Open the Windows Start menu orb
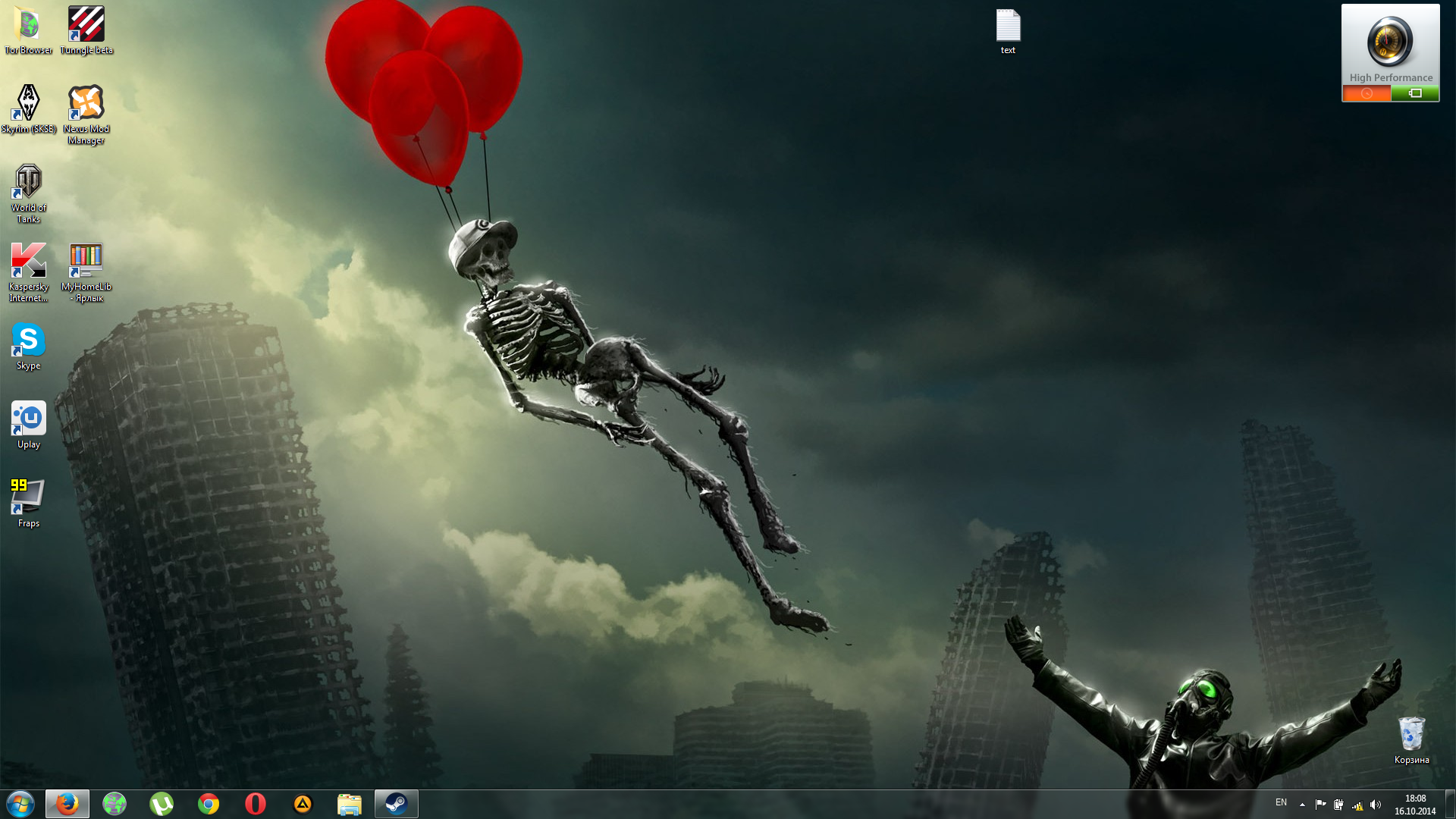The width and height of the screenshot is (1456, 819). coord(20,804)
